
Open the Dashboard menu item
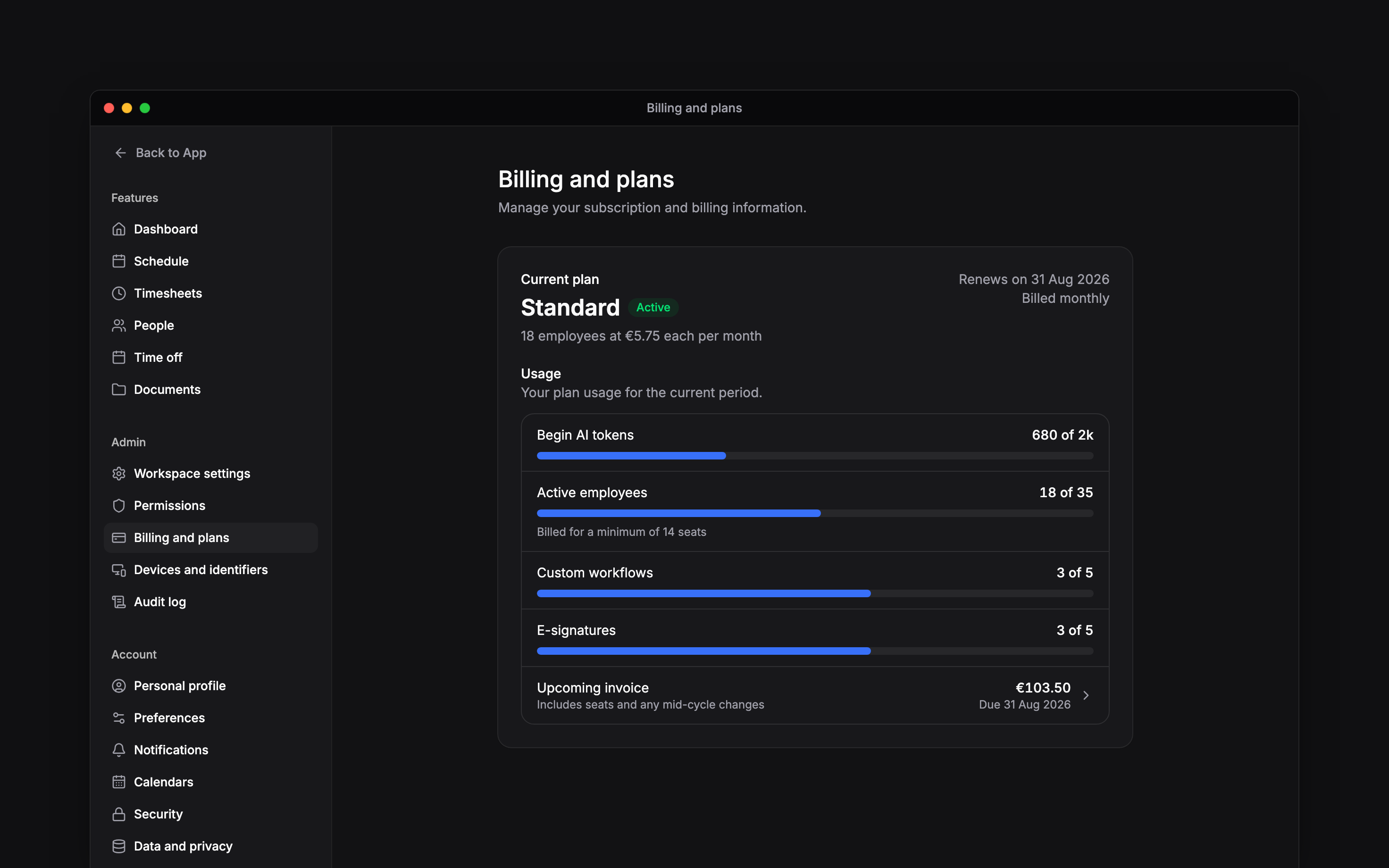210,229
